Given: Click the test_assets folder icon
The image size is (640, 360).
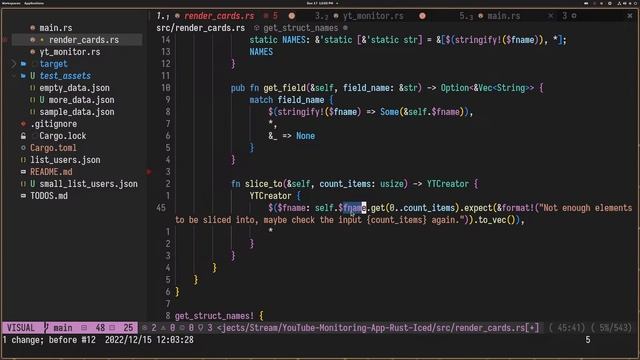Looking at the screenshot, I should (x=23, y=76).
